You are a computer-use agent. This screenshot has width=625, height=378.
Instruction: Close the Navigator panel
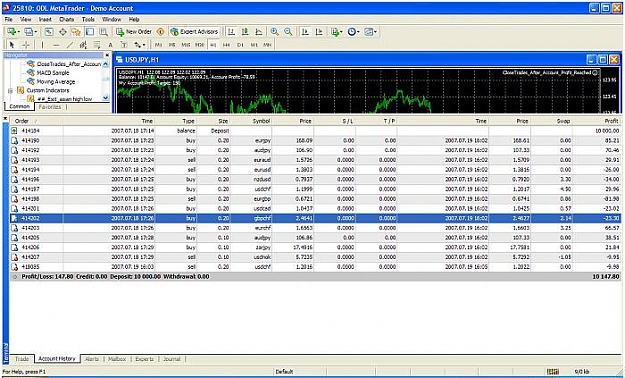point(107,55)
